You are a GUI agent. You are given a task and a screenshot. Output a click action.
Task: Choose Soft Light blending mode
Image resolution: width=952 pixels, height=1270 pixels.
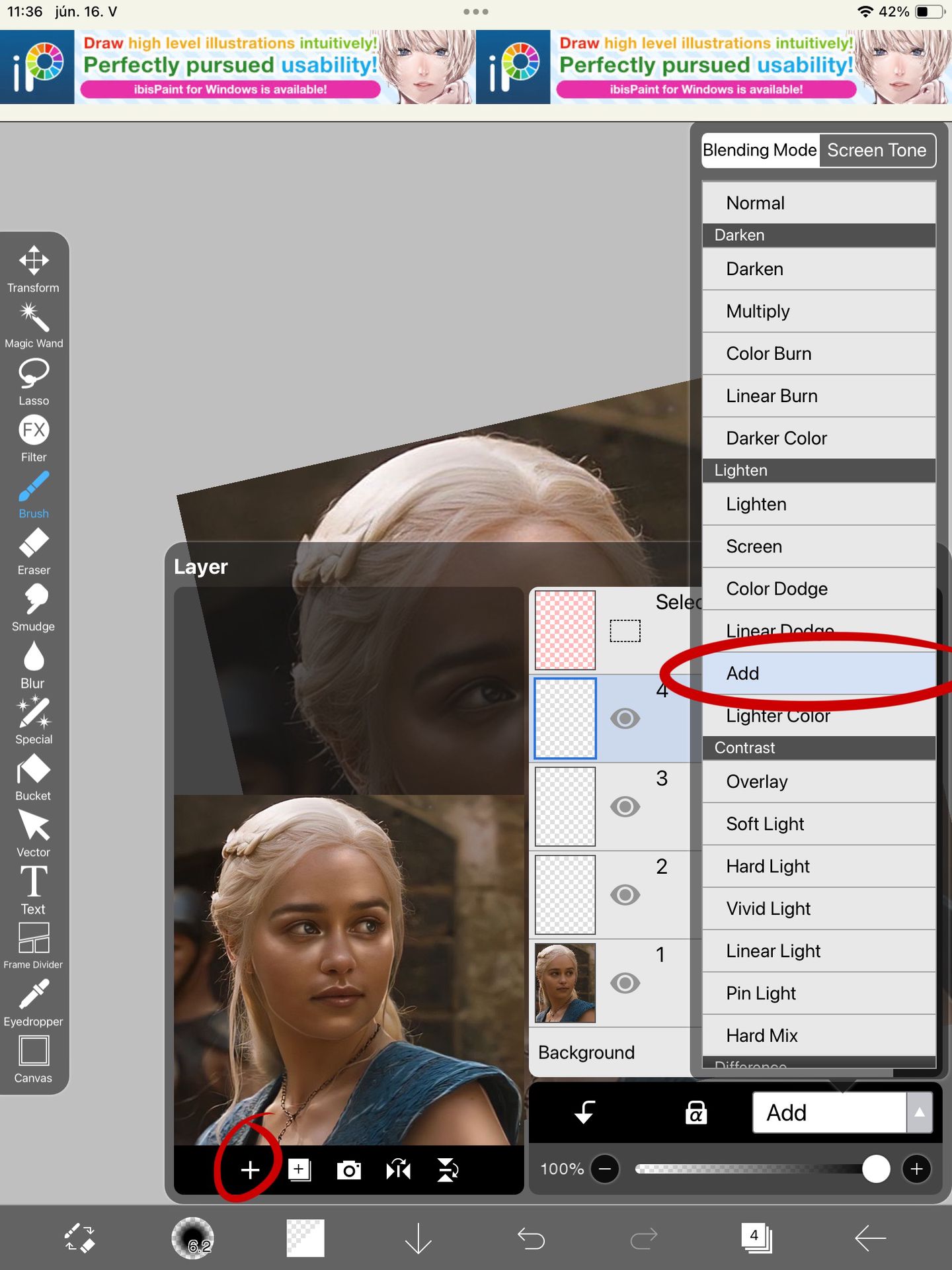819,824
